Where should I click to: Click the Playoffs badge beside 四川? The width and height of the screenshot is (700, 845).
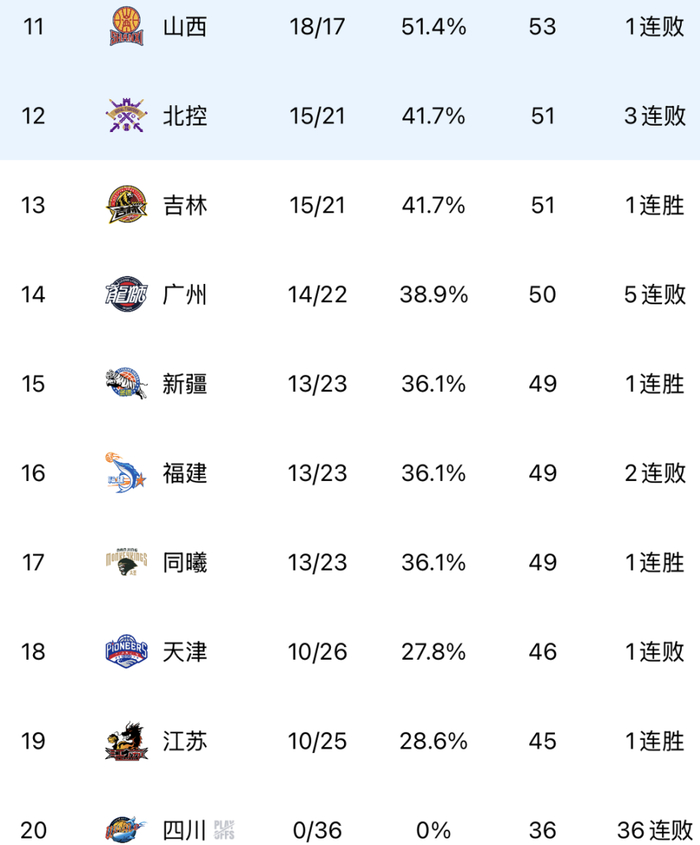click(225, 829)
